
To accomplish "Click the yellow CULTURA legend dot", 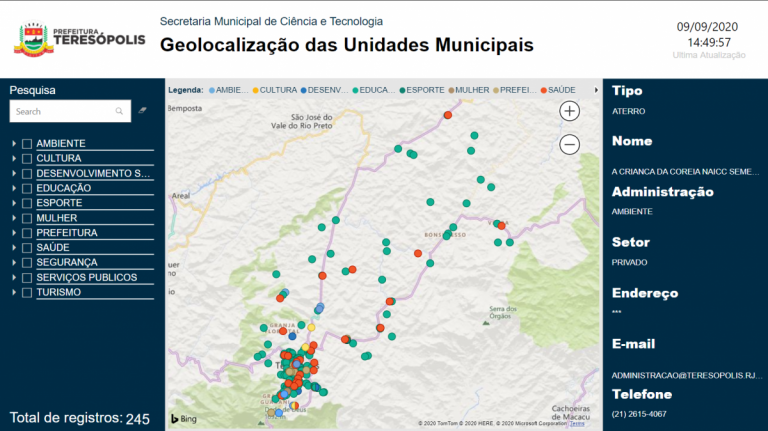I will 255,90.
